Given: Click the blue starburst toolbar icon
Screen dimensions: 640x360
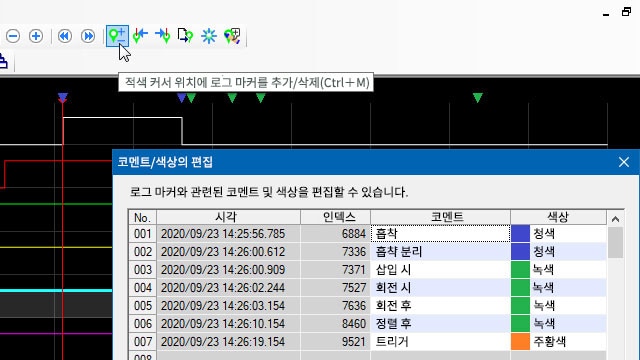Looking at the screenshot, I should [209, 36].
